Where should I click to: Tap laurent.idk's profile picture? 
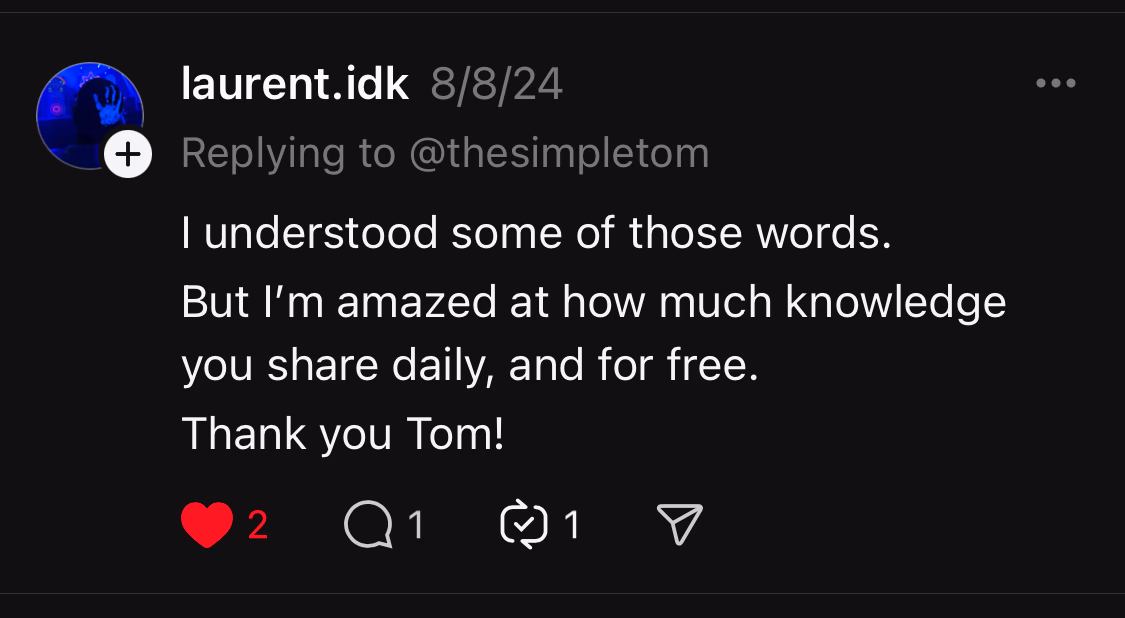pos(91,115)
